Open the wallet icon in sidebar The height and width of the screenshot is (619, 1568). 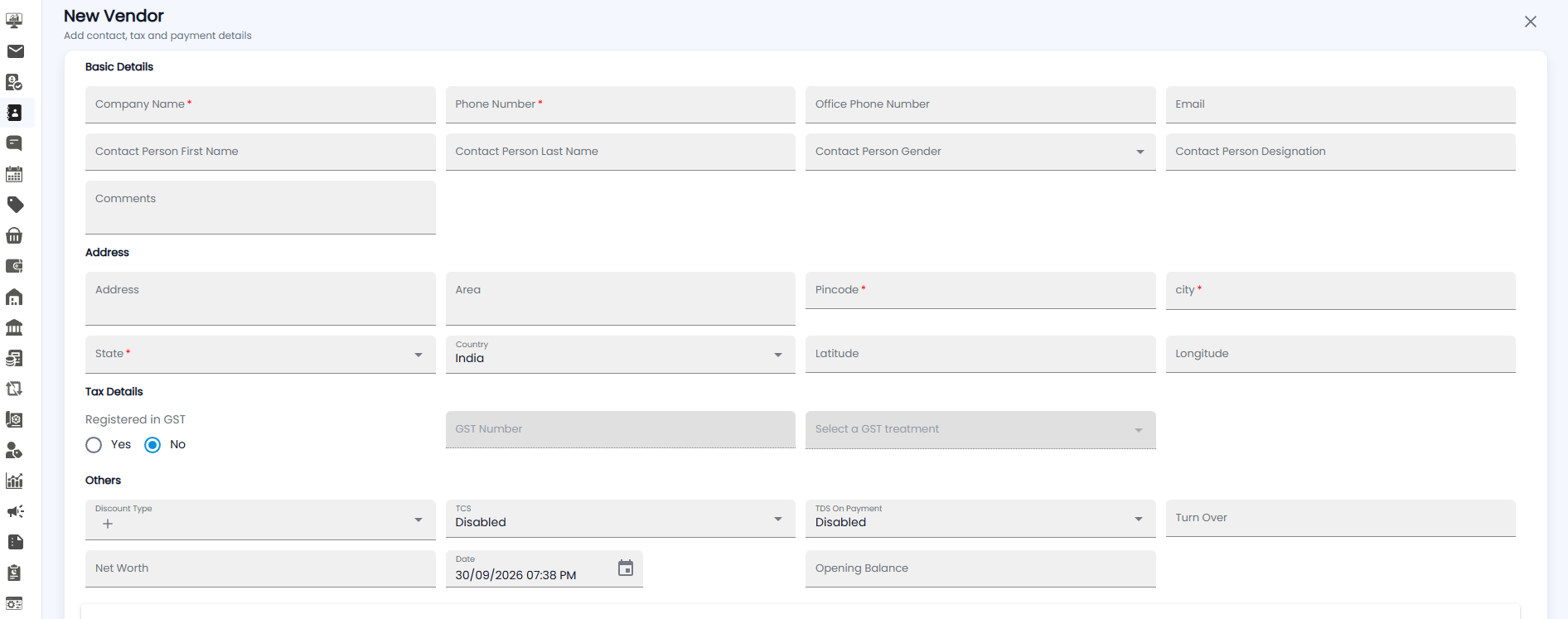[15, 266]
